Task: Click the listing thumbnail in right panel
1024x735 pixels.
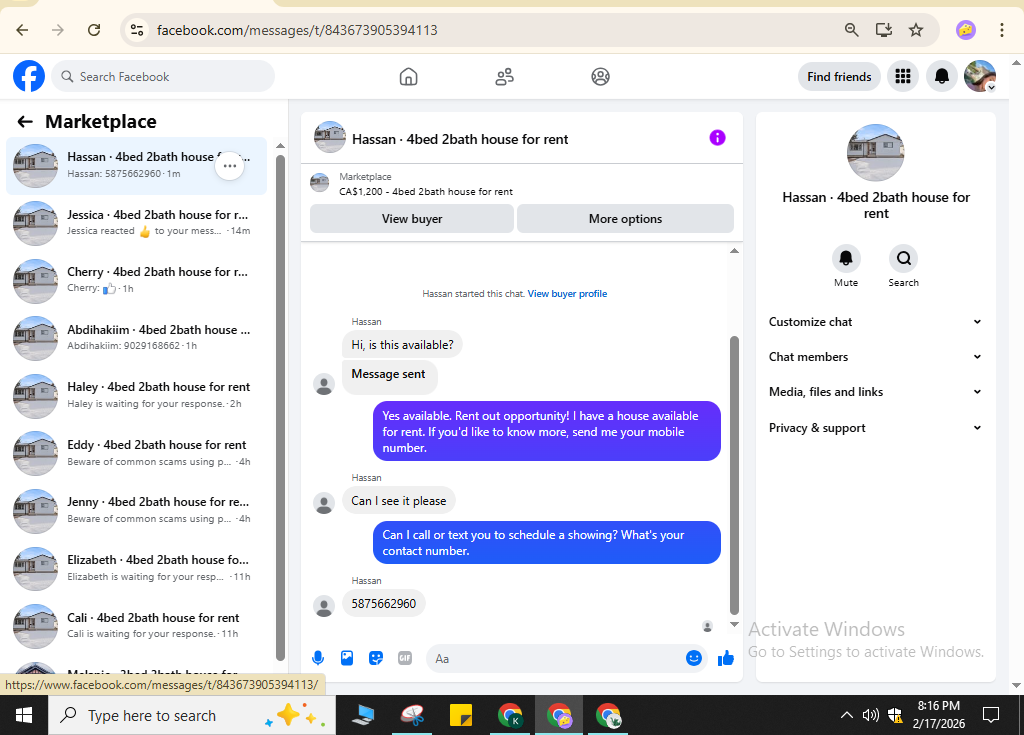Action: coord(875,152)
